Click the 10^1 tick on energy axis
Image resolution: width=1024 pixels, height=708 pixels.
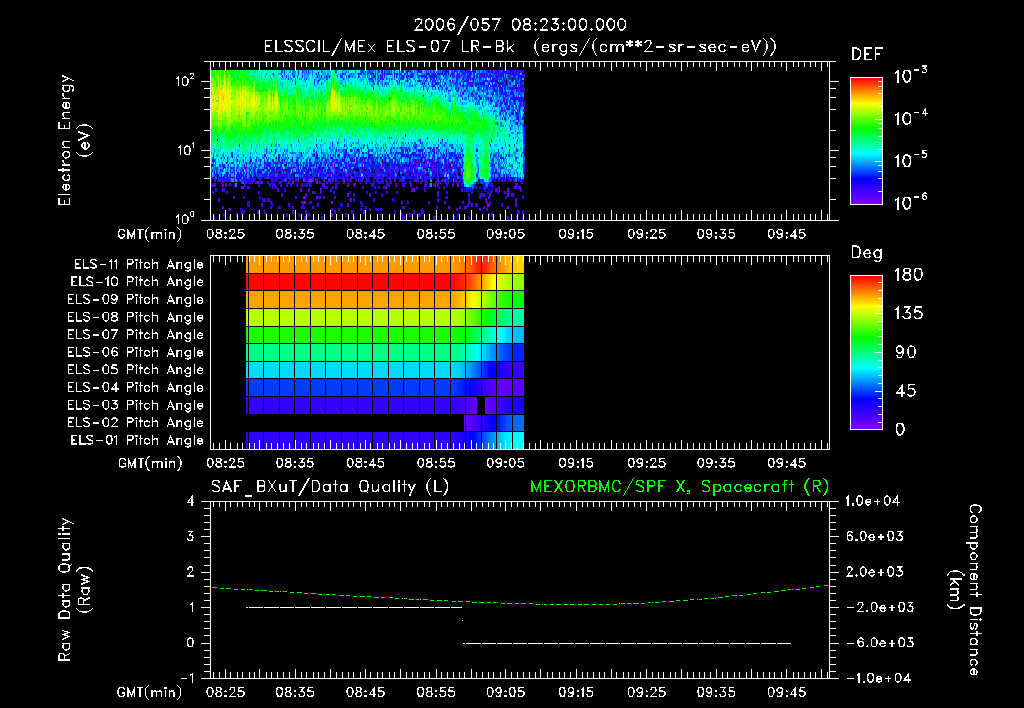(x=185, y=150)
